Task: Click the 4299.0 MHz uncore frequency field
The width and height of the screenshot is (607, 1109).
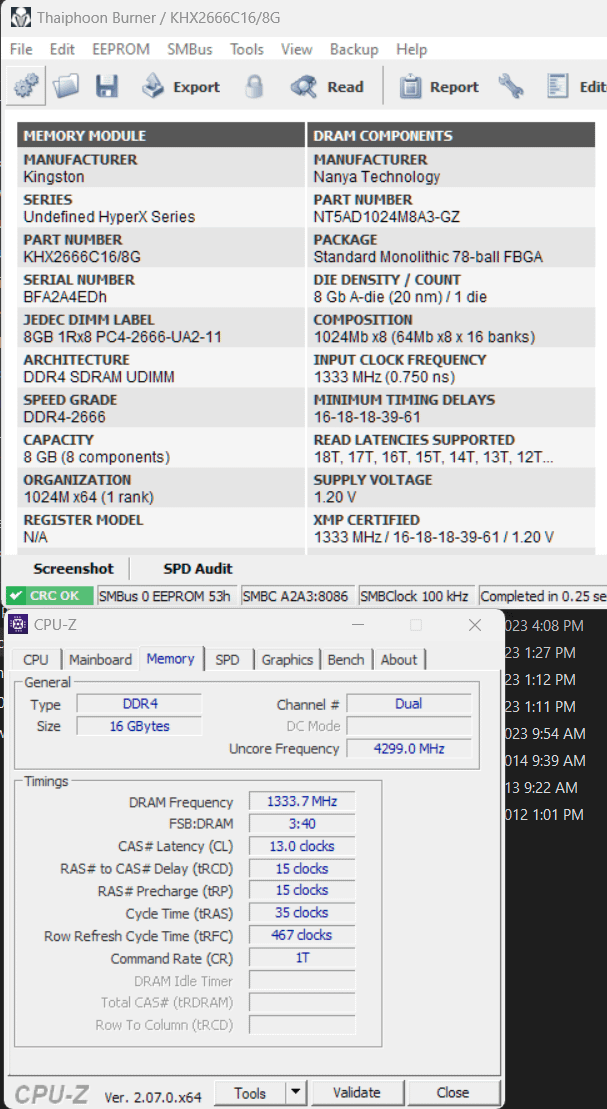Action: (x=409, y=748)
